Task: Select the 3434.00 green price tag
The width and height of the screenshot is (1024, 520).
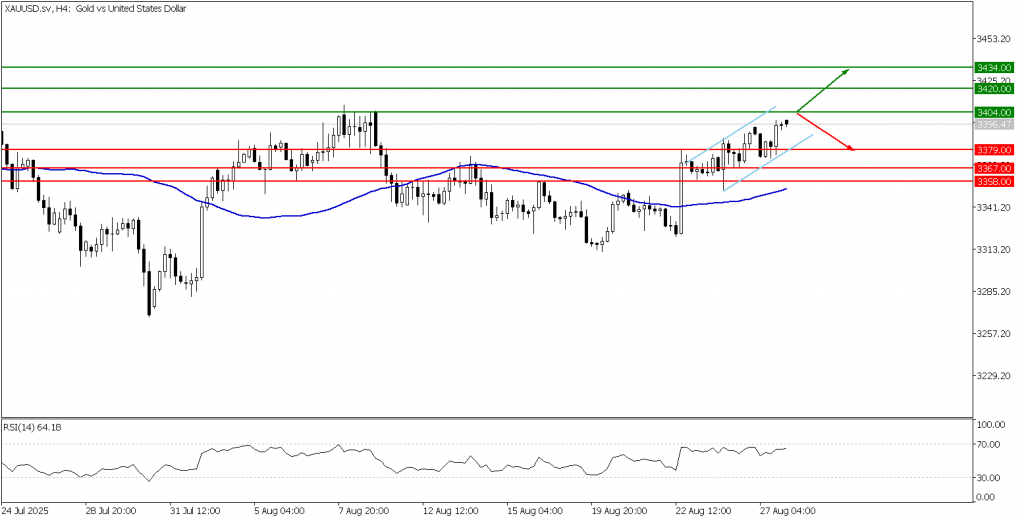Action: click(x=995, y=67)
